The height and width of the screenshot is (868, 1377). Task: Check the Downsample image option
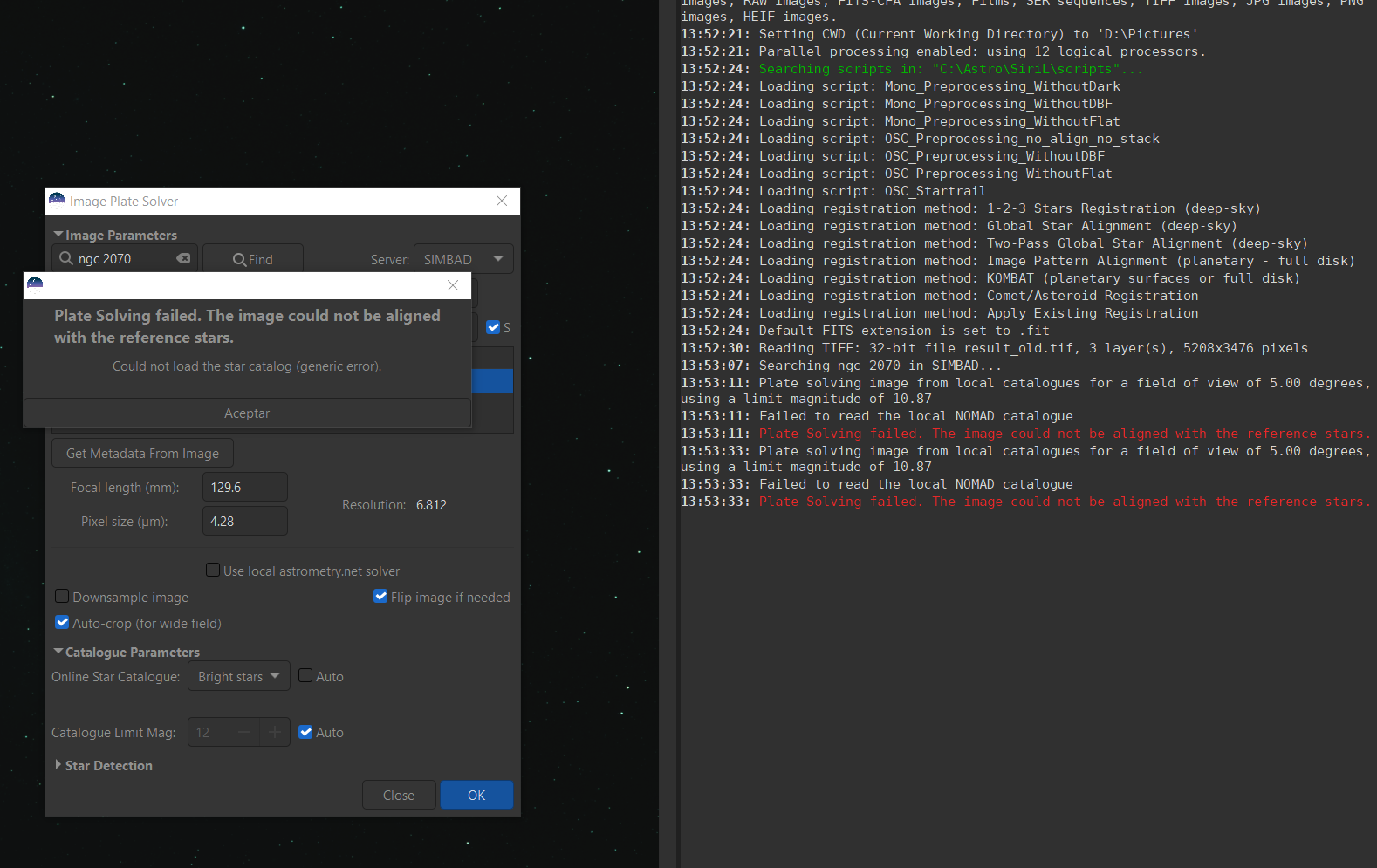62,597
